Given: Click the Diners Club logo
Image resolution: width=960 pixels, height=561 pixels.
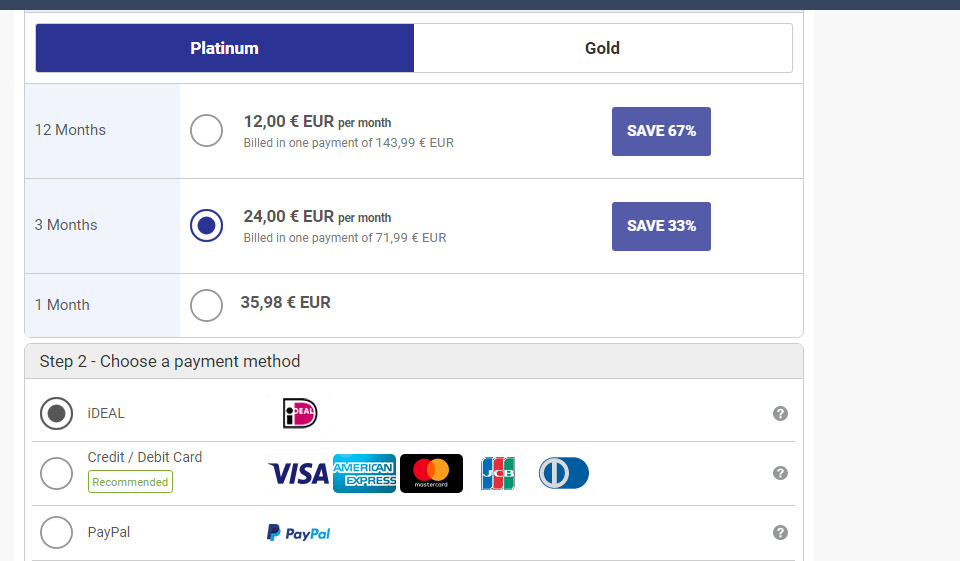Looking at the screenshot, I should 564,473.
